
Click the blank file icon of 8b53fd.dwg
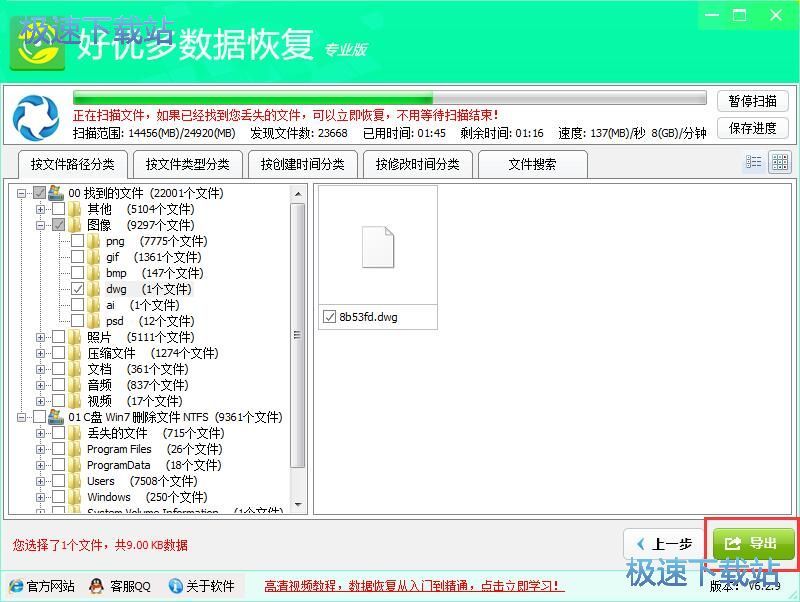(378, 247)
